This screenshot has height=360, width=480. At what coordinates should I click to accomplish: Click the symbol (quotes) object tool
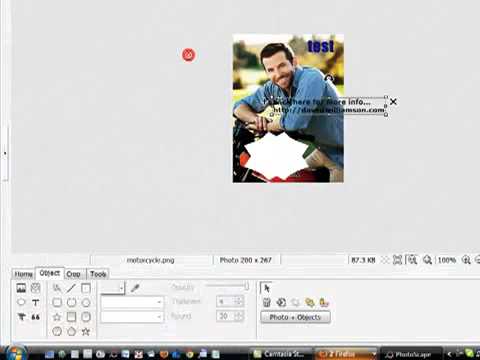click(x=35, y=317)
